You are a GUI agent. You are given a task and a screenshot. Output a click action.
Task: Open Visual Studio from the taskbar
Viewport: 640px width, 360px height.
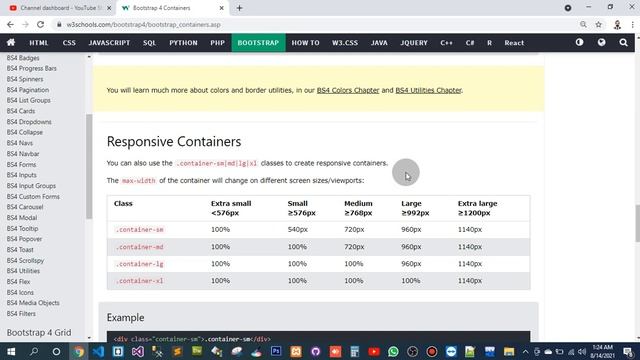(138, 351)
